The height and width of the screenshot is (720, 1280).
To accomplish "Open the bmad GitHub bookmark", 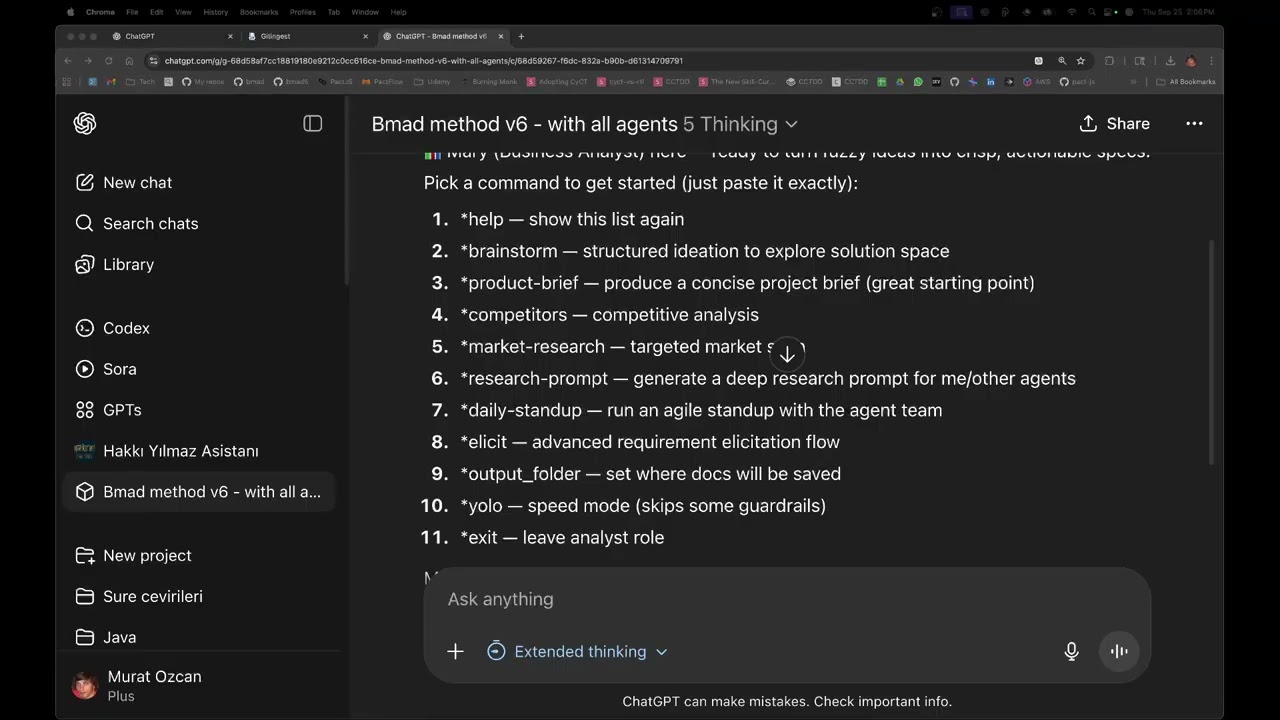I will pyautogui.click(x=250, y=82).
